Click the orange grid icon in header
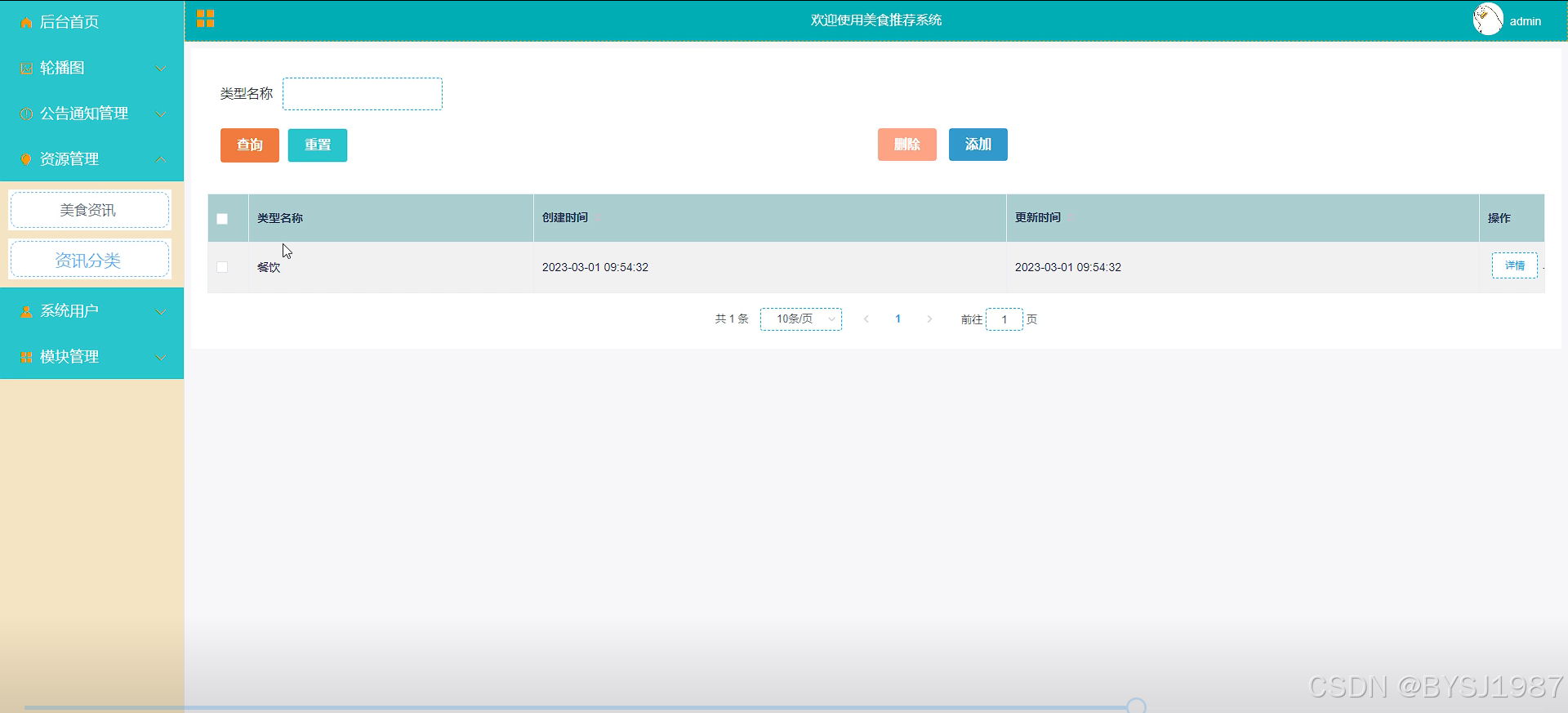 205,19
